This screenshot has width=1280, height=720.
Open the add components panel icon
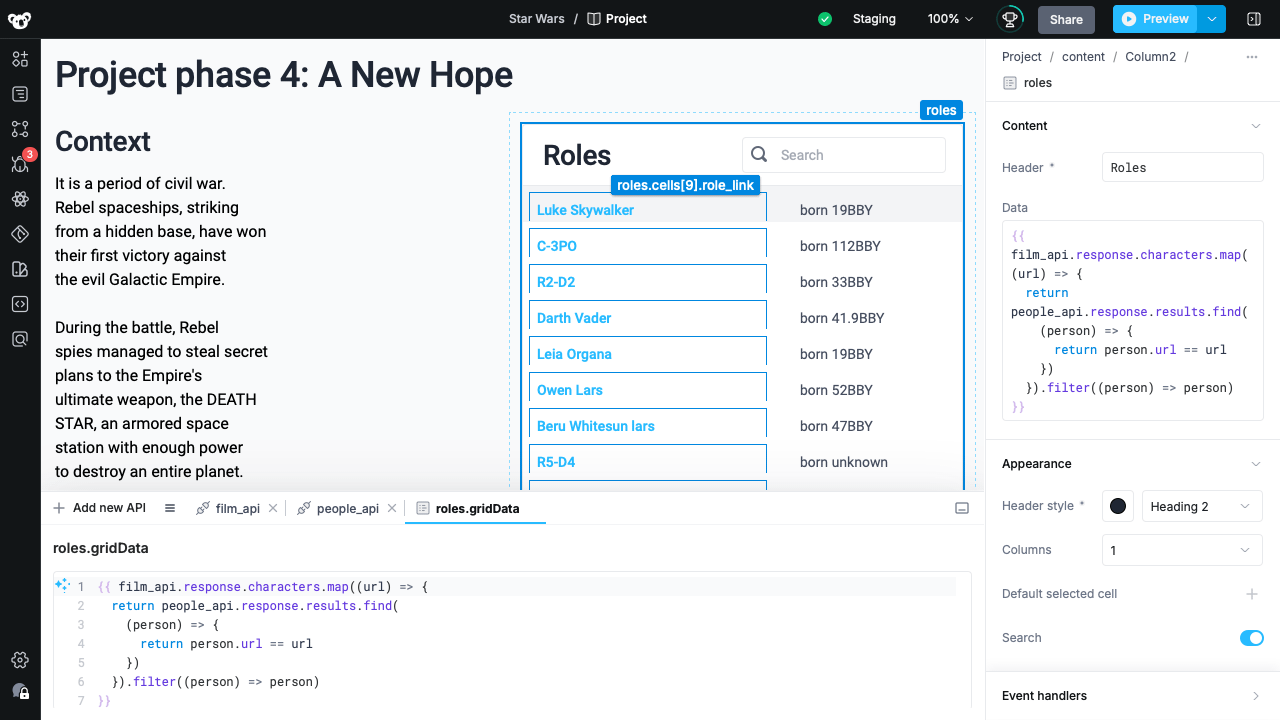click(20, 59)
